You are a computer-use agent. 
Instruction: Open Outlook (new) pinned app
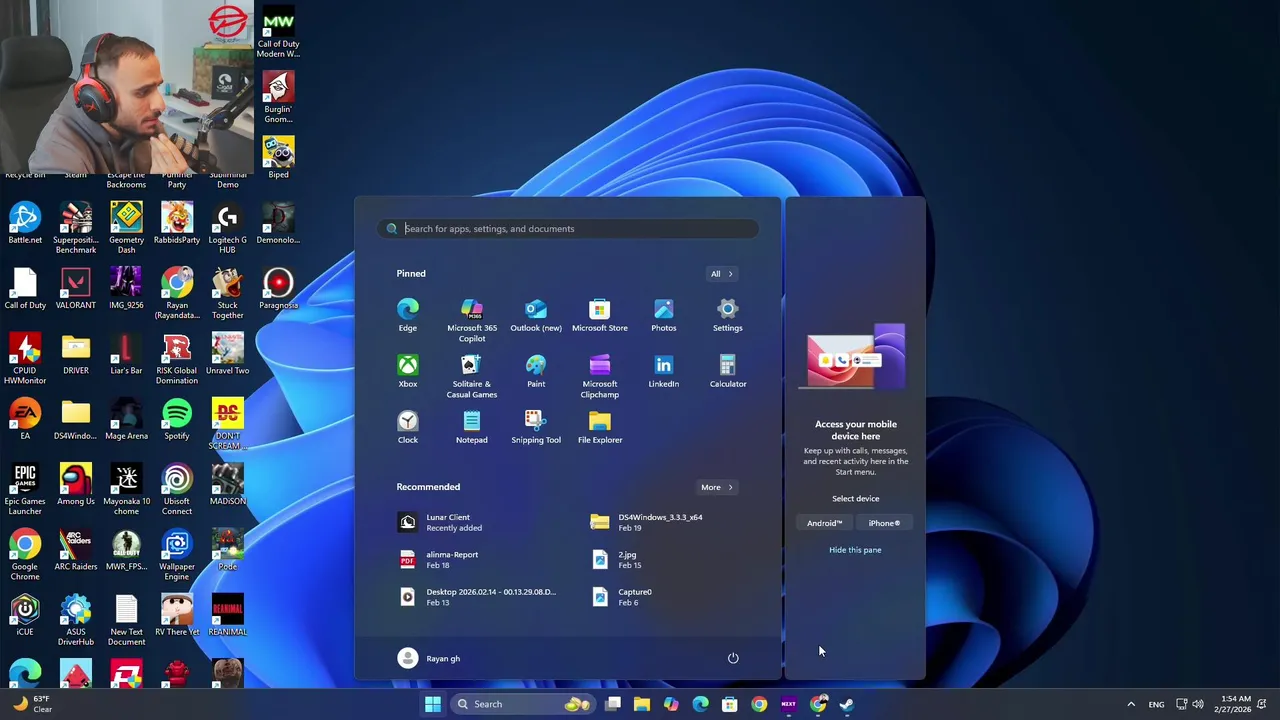(x=536, y=316)
